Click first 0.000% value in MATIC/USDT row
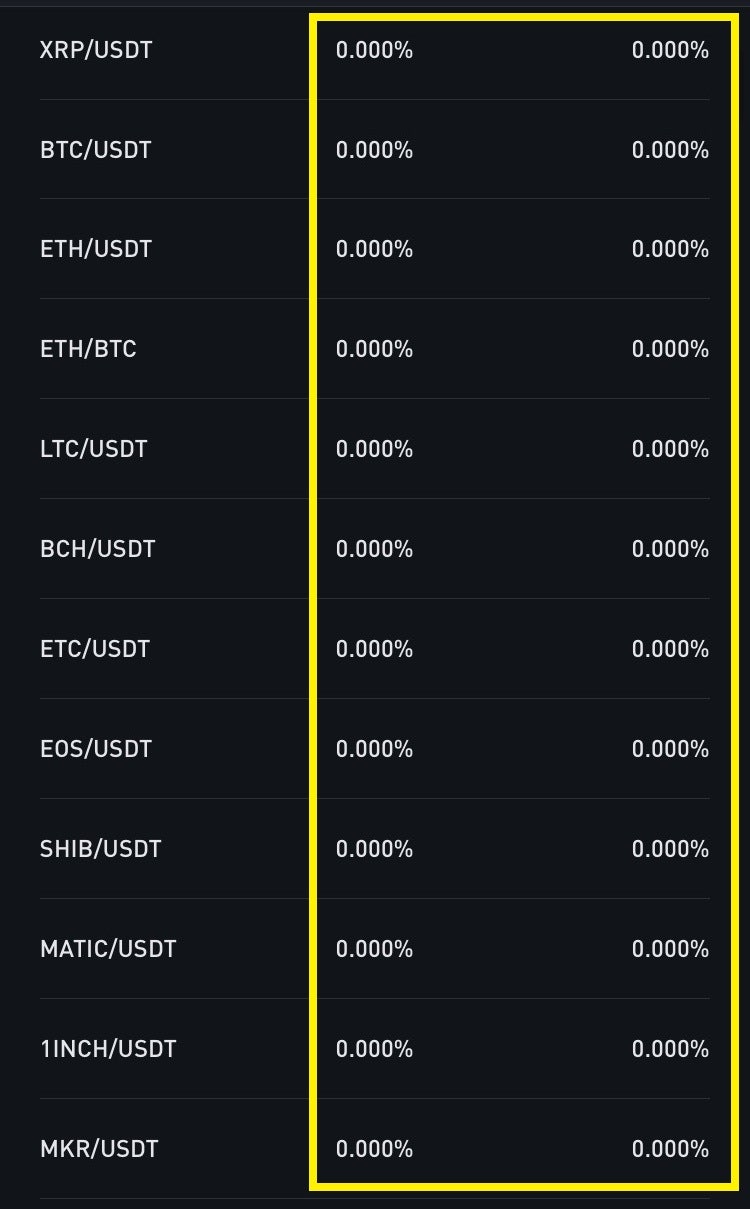The image size is (750, 1209). coord(374,949)
